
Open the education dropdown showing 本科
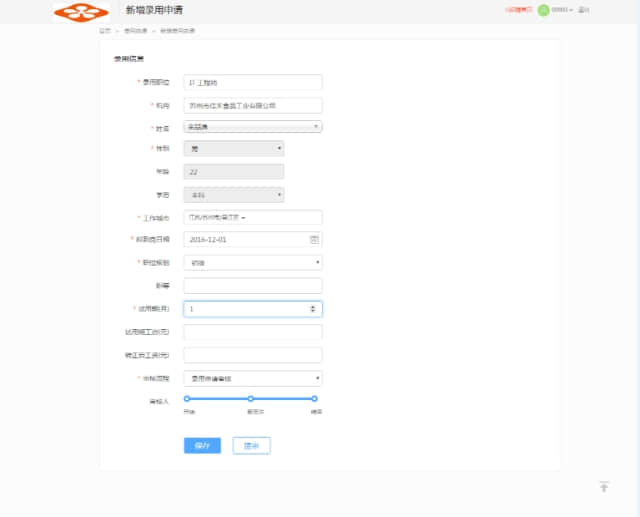click(233, 195)
